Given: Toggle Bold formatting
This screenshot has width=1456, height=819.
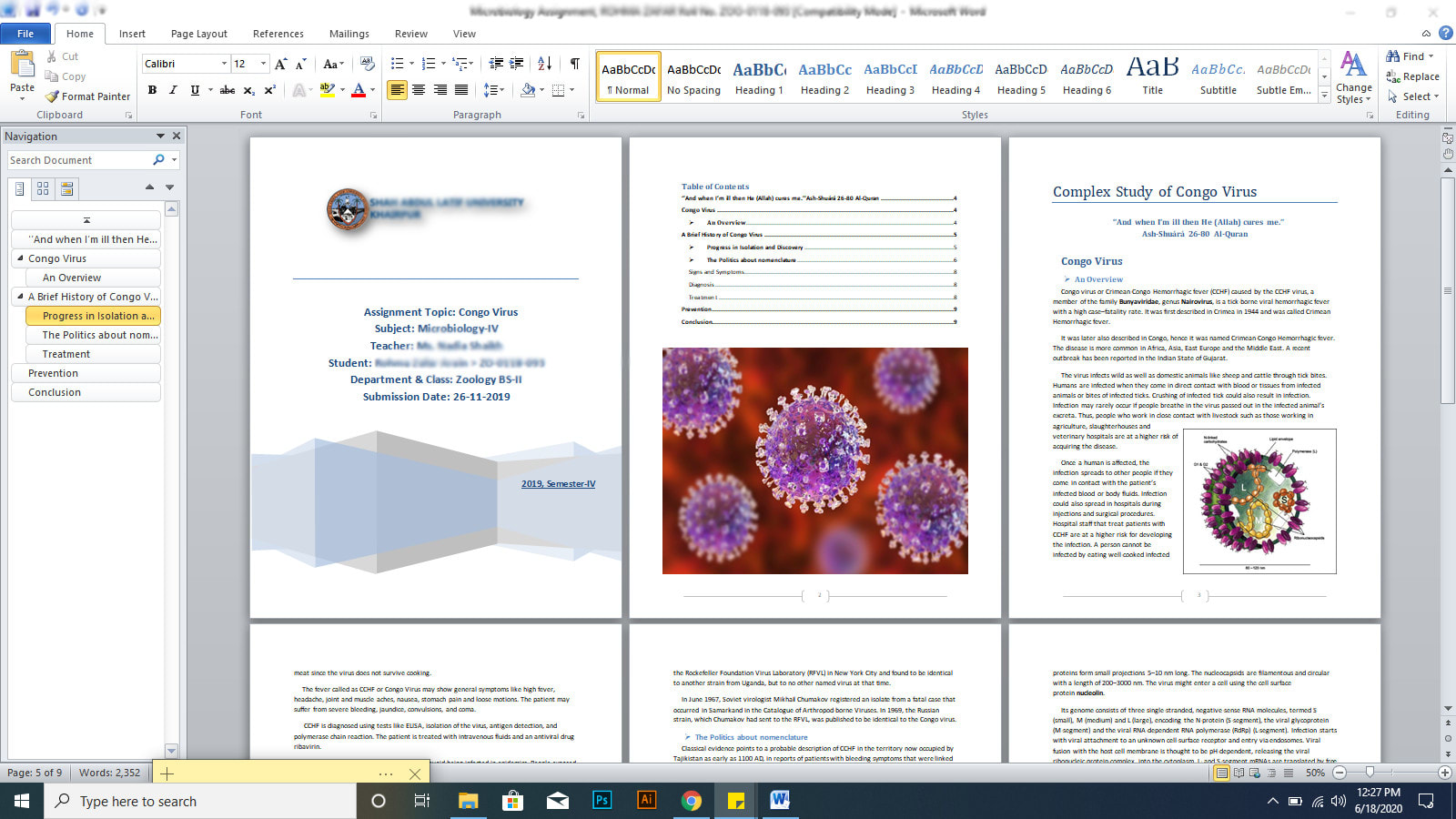Looking at the screenshot, I should pyautogui.click(x=152, y=90).
